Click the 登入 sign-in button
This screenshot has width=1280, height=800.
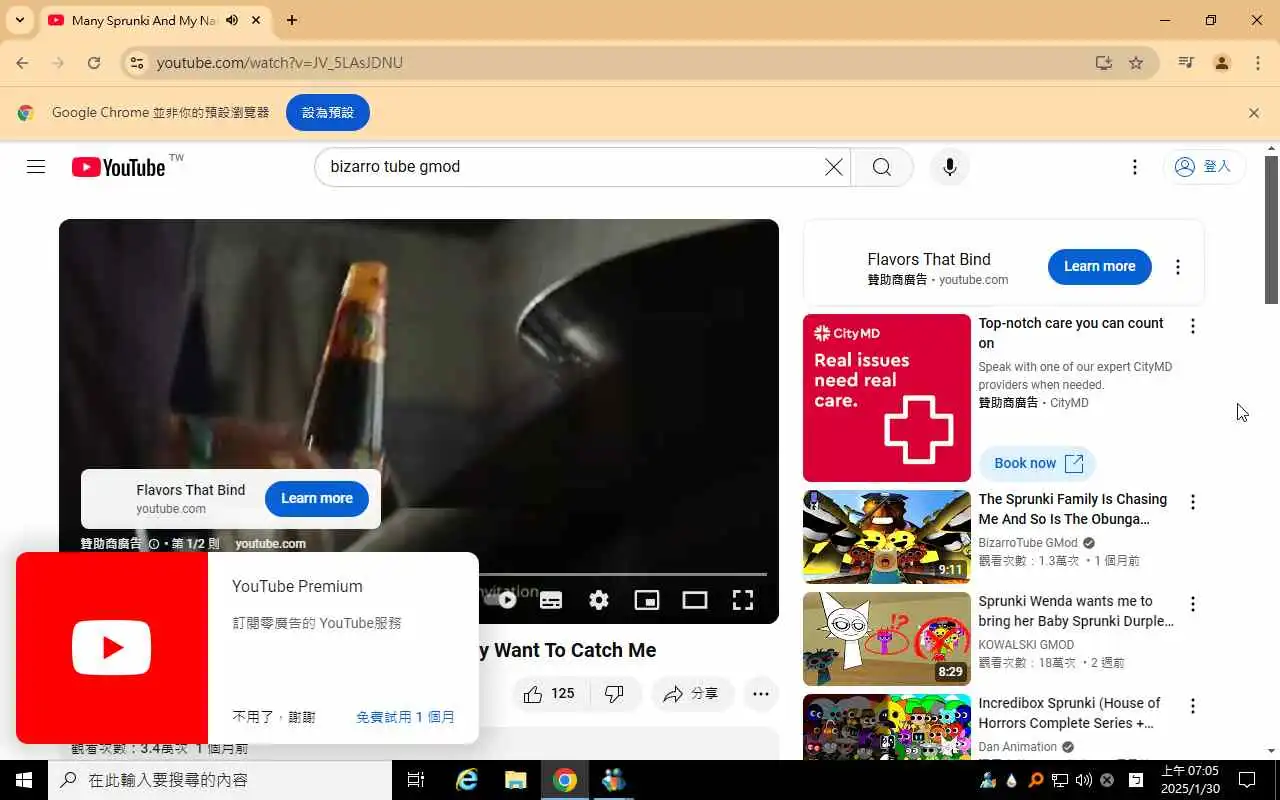point(1203,167)
